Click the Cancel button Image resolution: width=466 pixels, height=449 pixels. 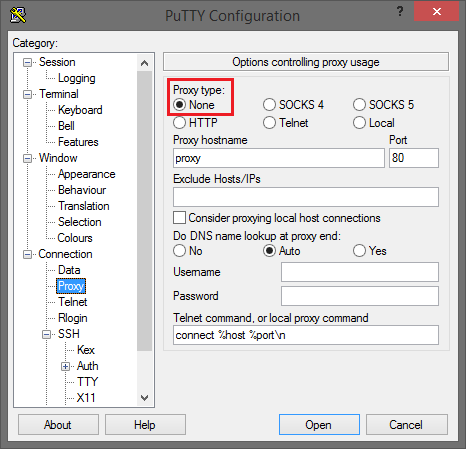[x=407, y=425]
